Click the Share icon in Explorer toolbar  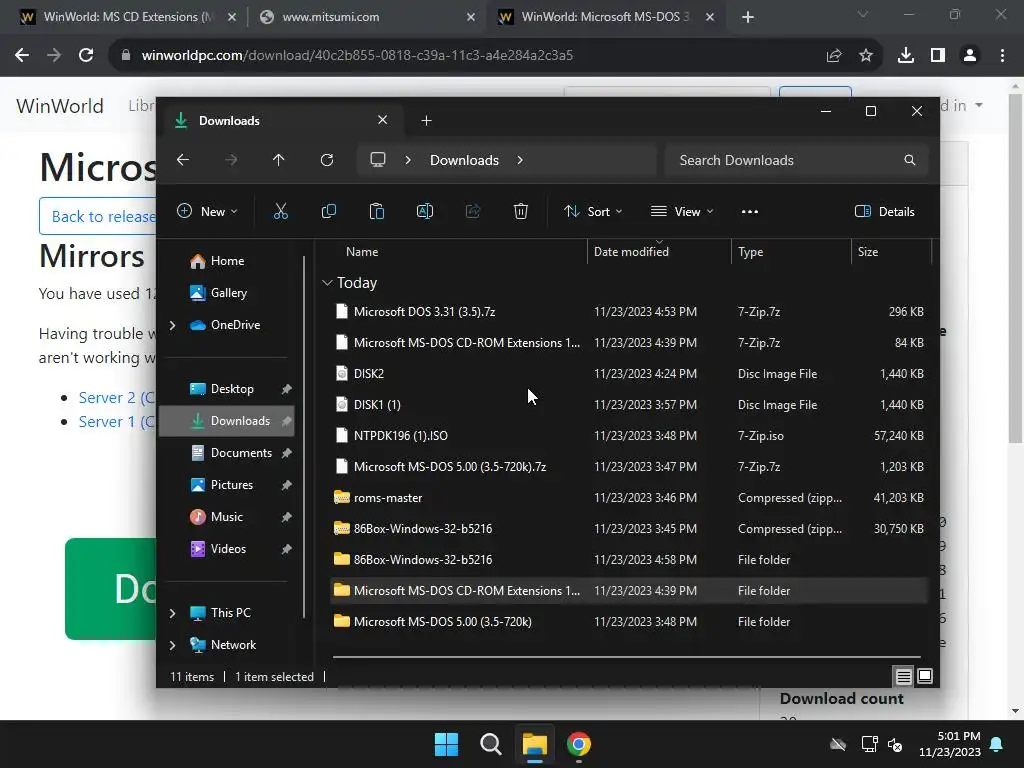pyautogui.click(x=473, y=212)
